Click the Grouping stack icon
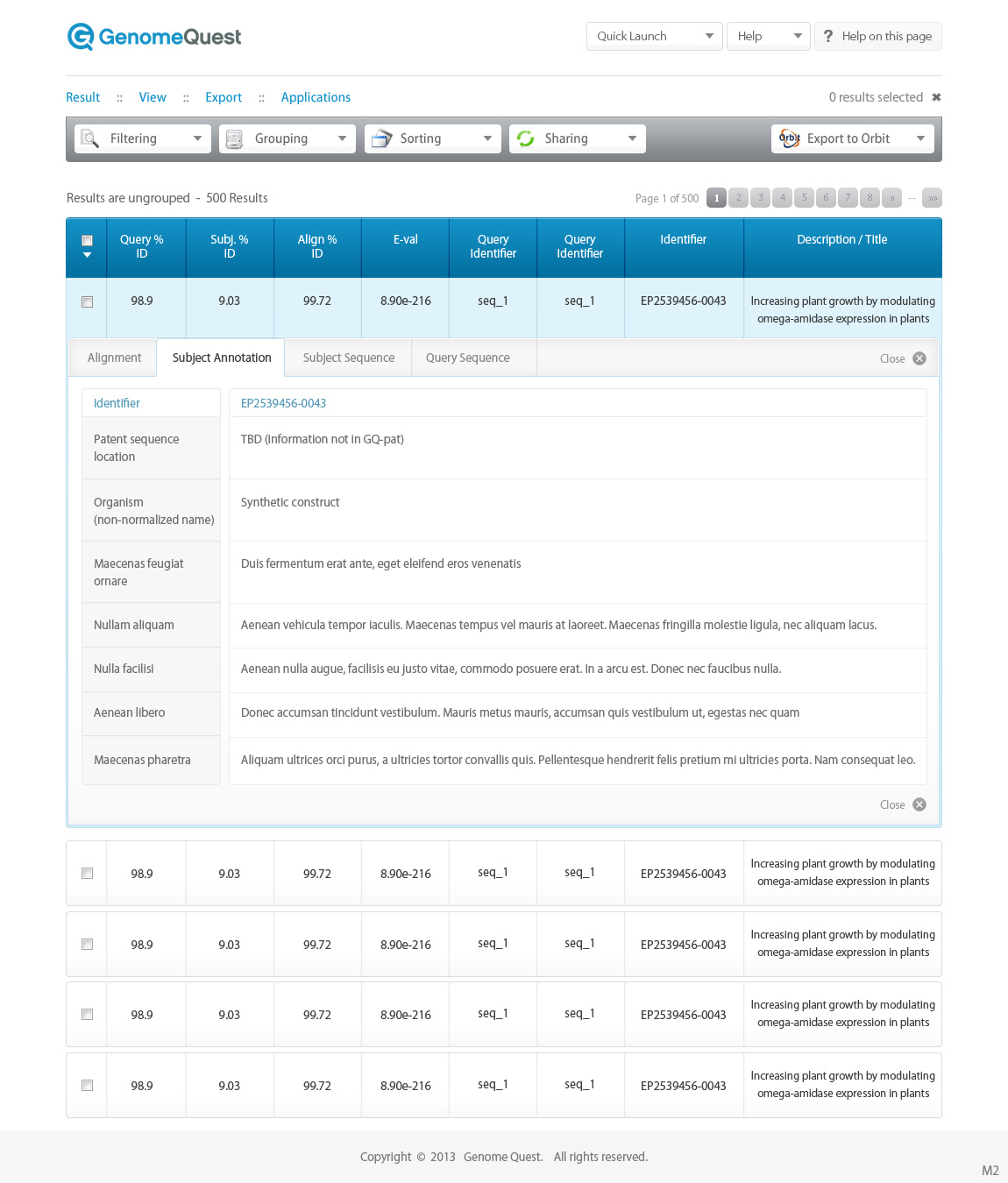 (234, 138)
